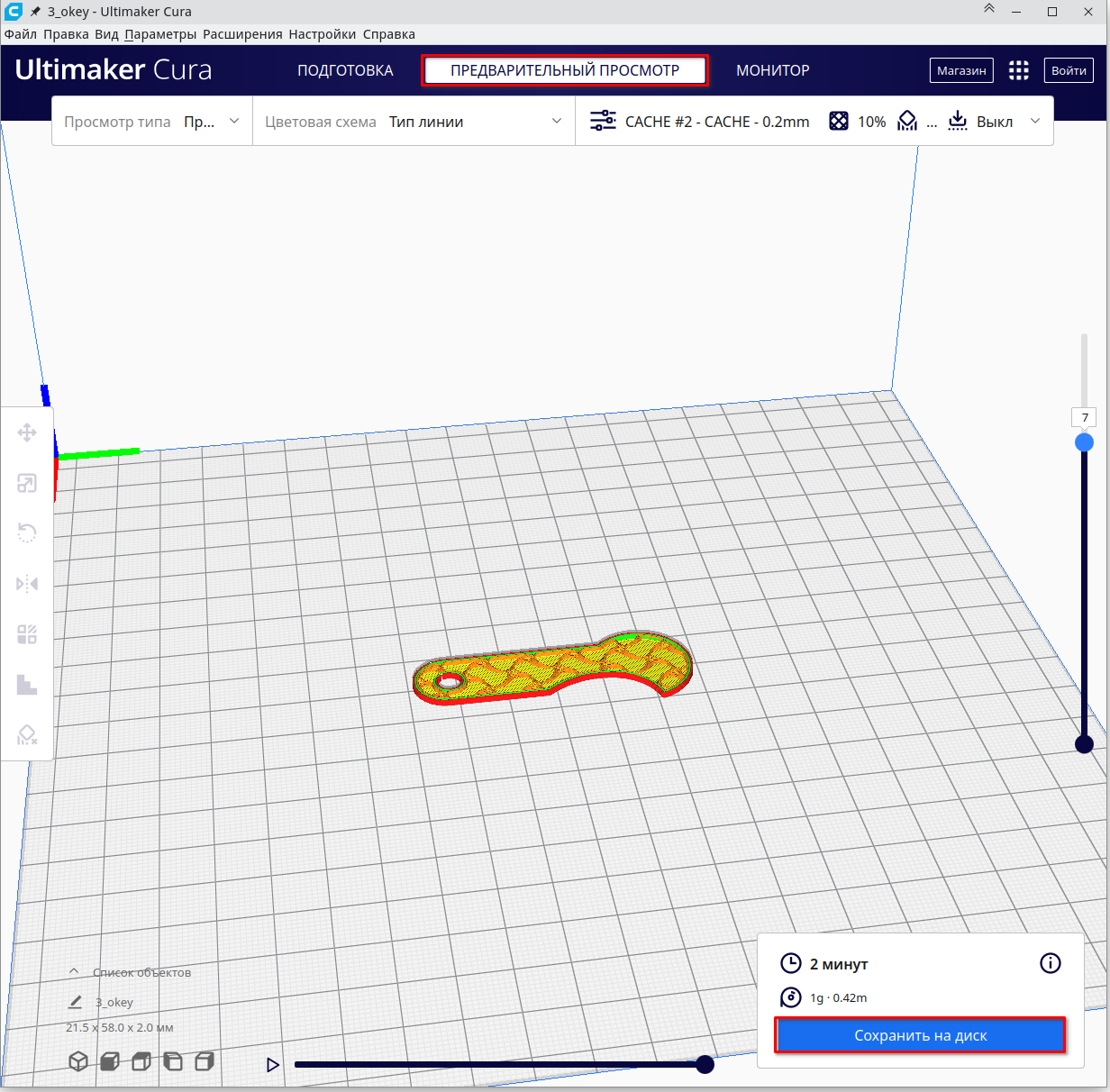Screen dimensions: 1110x1092
Task: Open the Магазин marketplace
Action: tap(961, 70)
